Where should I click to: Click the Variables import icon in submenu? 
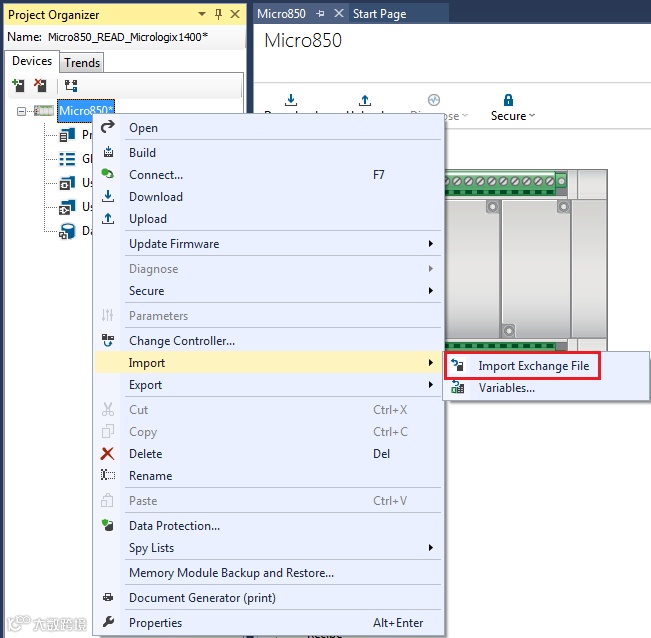point(458,387)
